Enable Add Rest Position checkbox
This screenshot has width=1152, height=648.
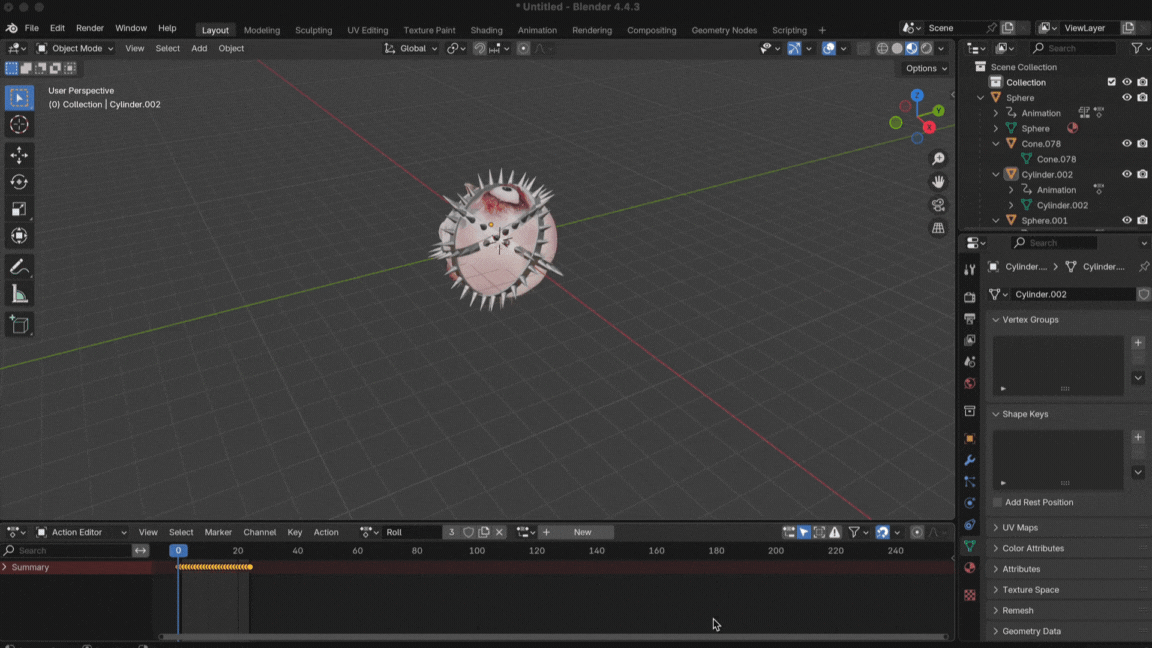pos(997,503)
